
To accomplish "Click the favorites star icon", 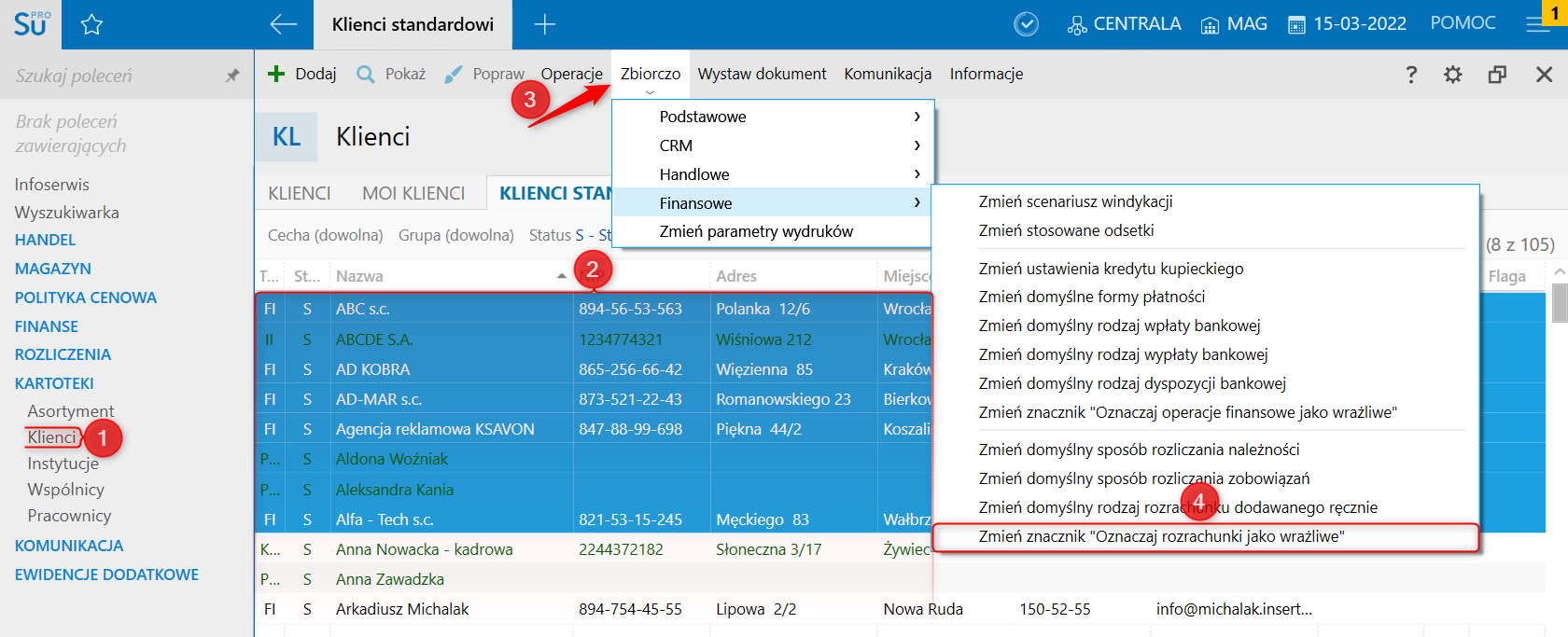I will [x=91, y=25].
